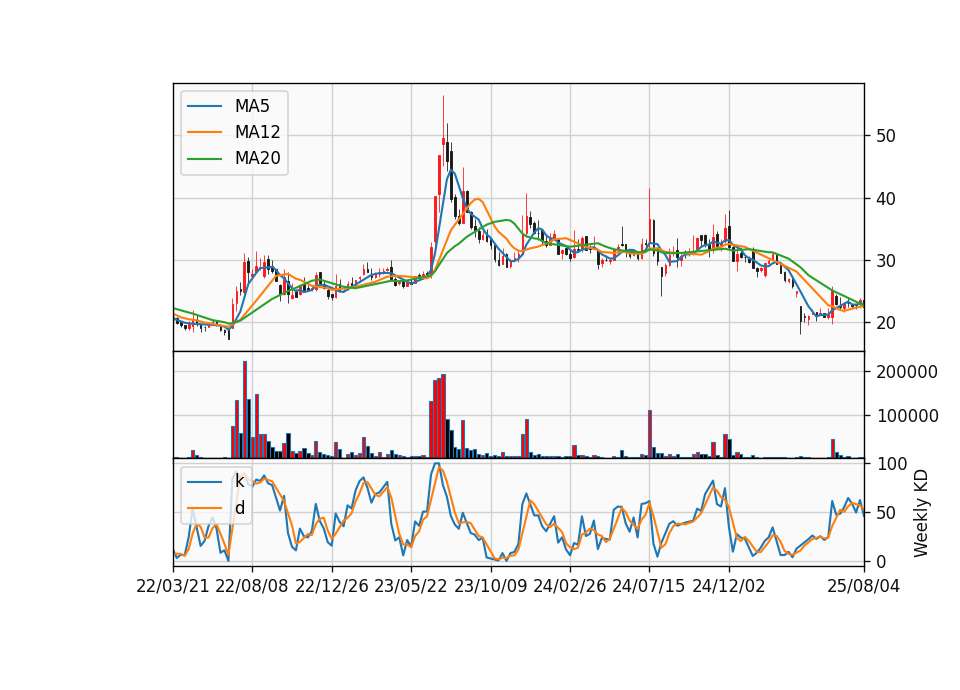Screen dimensions: 960x690
Task: Click the 24/07/15 date tick label
Action: click(x=648, y=586)
